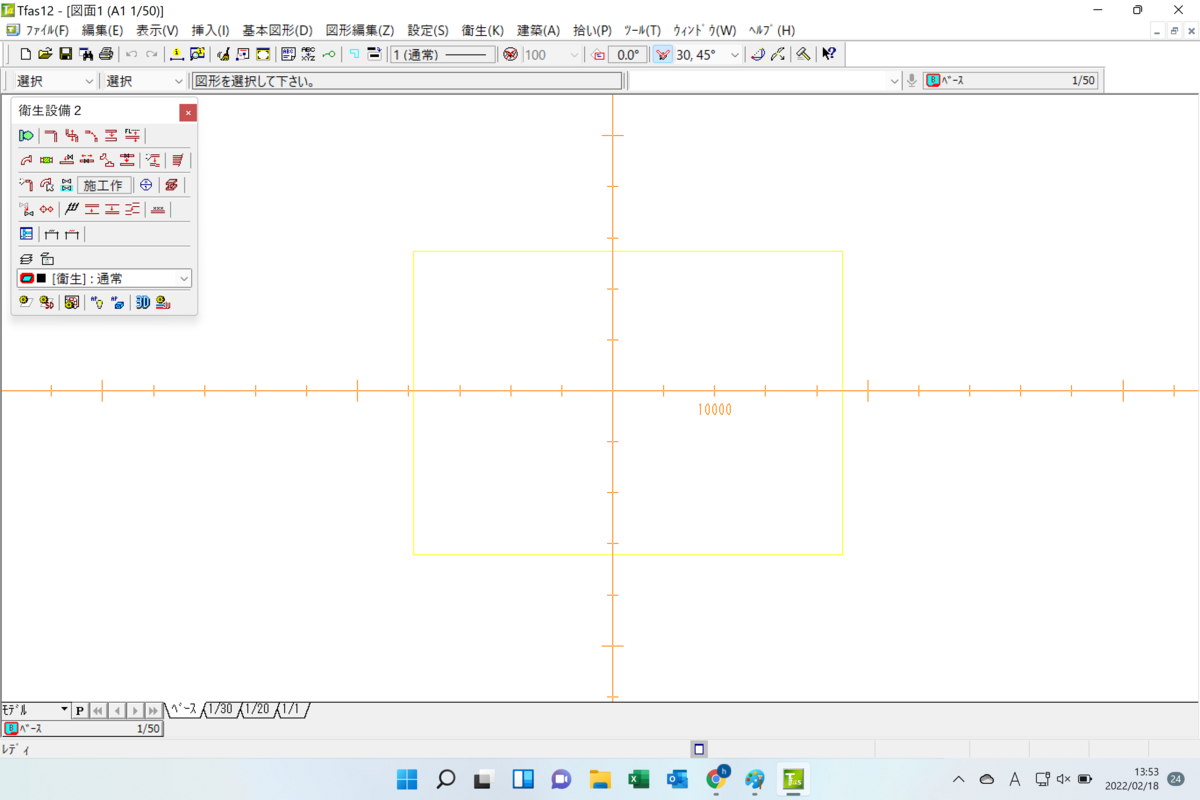1200x800 pixels.
Task: Switch to the 1/30 sheet tab
Action: (x=220, y=709)
